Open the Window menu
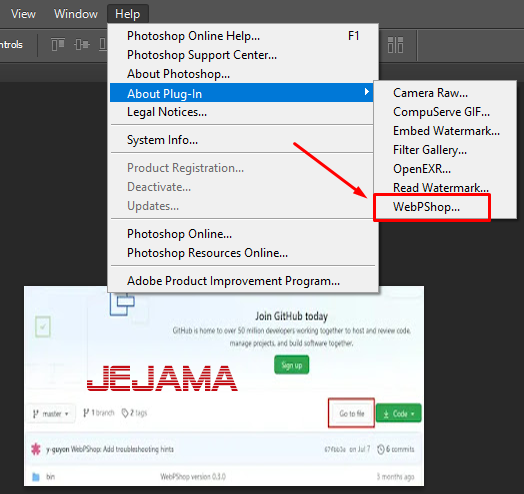This screenshot has width=524, height=494. click(76, 14)
